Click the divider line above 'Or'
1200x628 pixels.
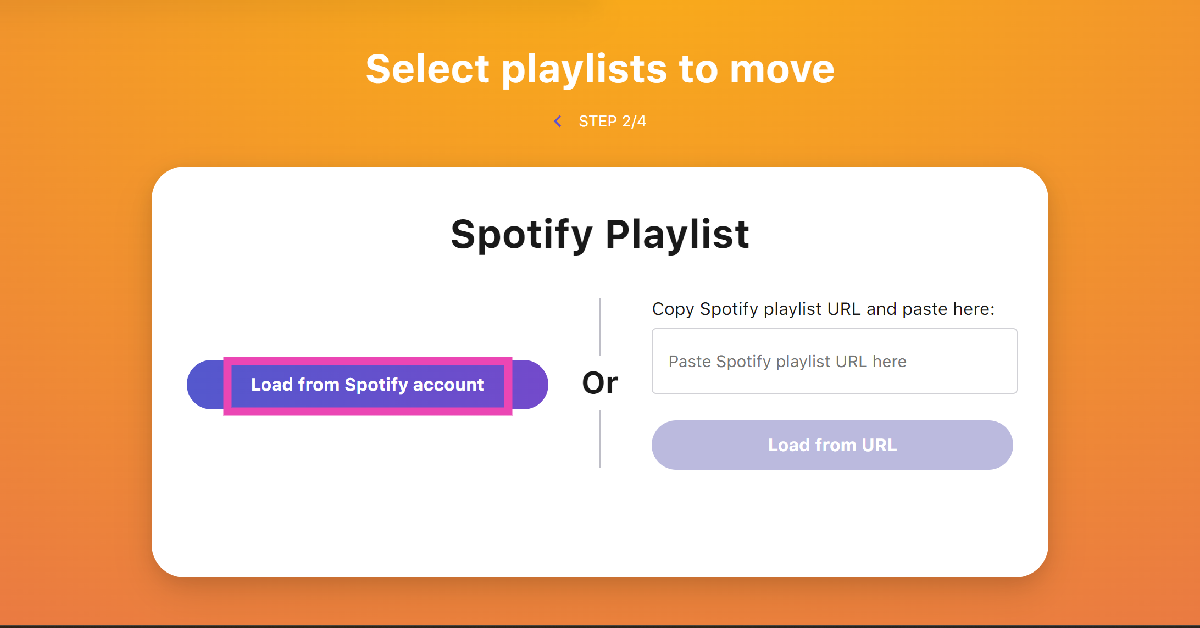pyautogui.click(x=600, y=326)
